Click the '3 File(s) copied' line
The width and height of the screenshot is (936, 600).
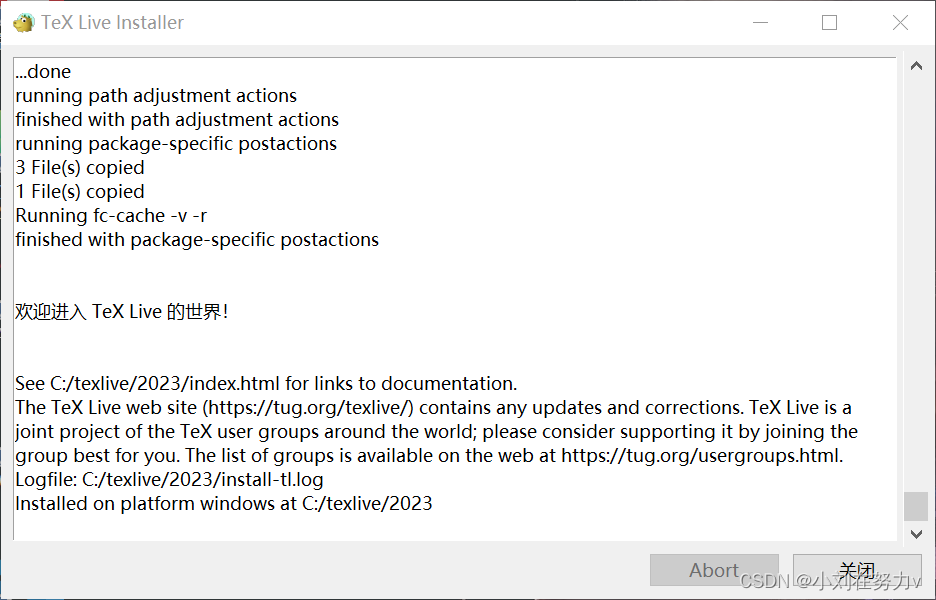click(x=79, y=168)
